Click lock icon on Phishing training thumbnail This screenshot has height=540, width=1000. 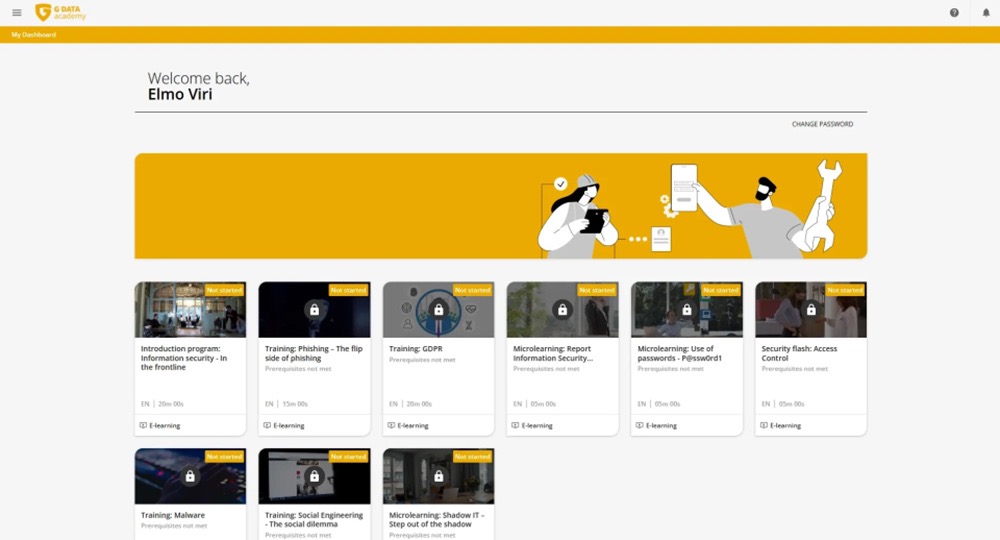tap(314, 310)
